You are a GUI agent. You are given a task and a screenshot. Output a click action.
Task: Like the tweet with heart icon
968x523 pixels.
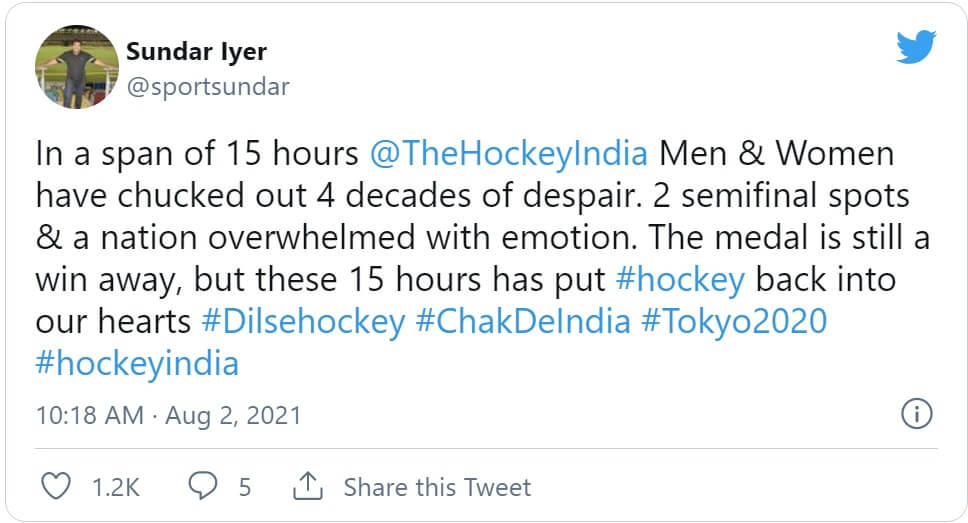(57, 487)
